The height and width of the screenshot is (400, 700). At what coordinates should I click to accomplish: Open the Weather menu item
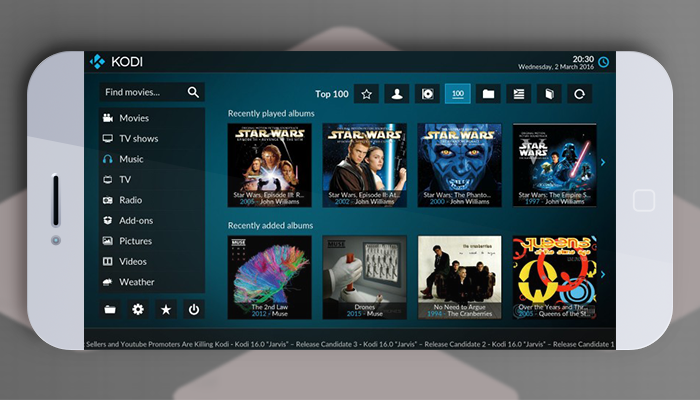pyautogui.click(x=152, y=282)
